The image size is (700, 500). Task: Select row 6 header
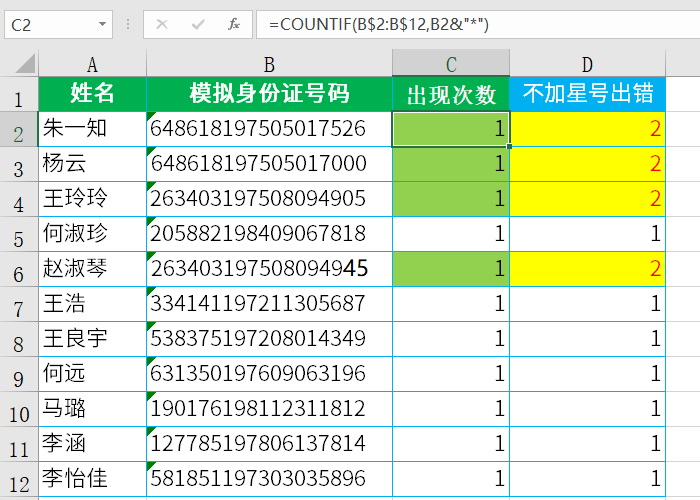[x=19, y=269]
